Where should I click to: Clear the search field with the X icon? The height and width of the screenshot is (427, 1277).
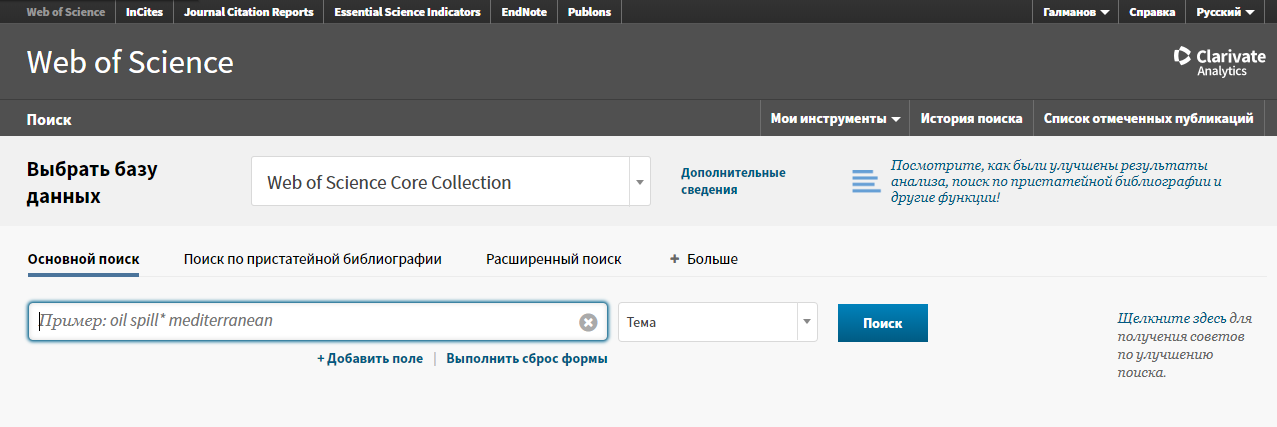(588, 322)
